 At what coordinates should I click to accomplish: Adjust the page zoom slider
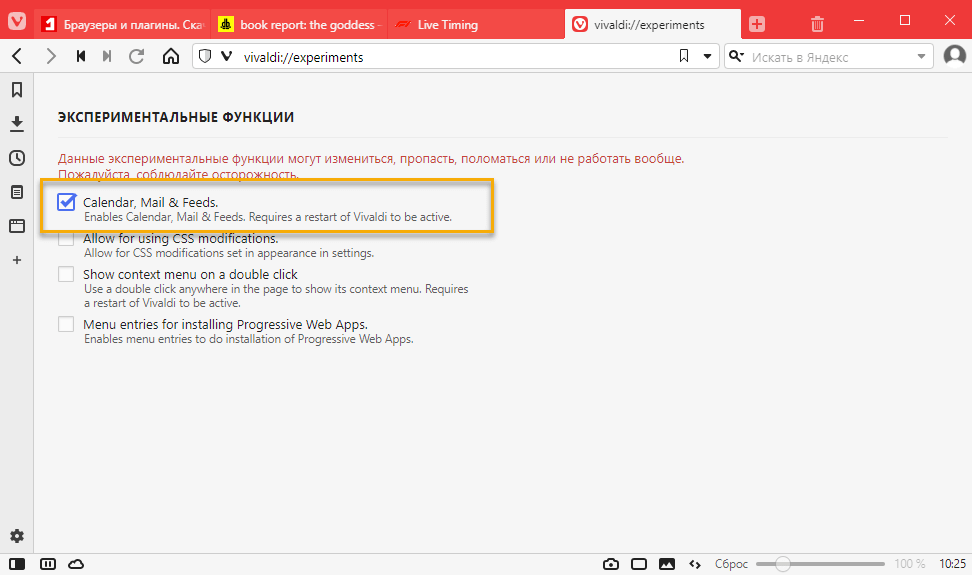[x=820, y=564]
